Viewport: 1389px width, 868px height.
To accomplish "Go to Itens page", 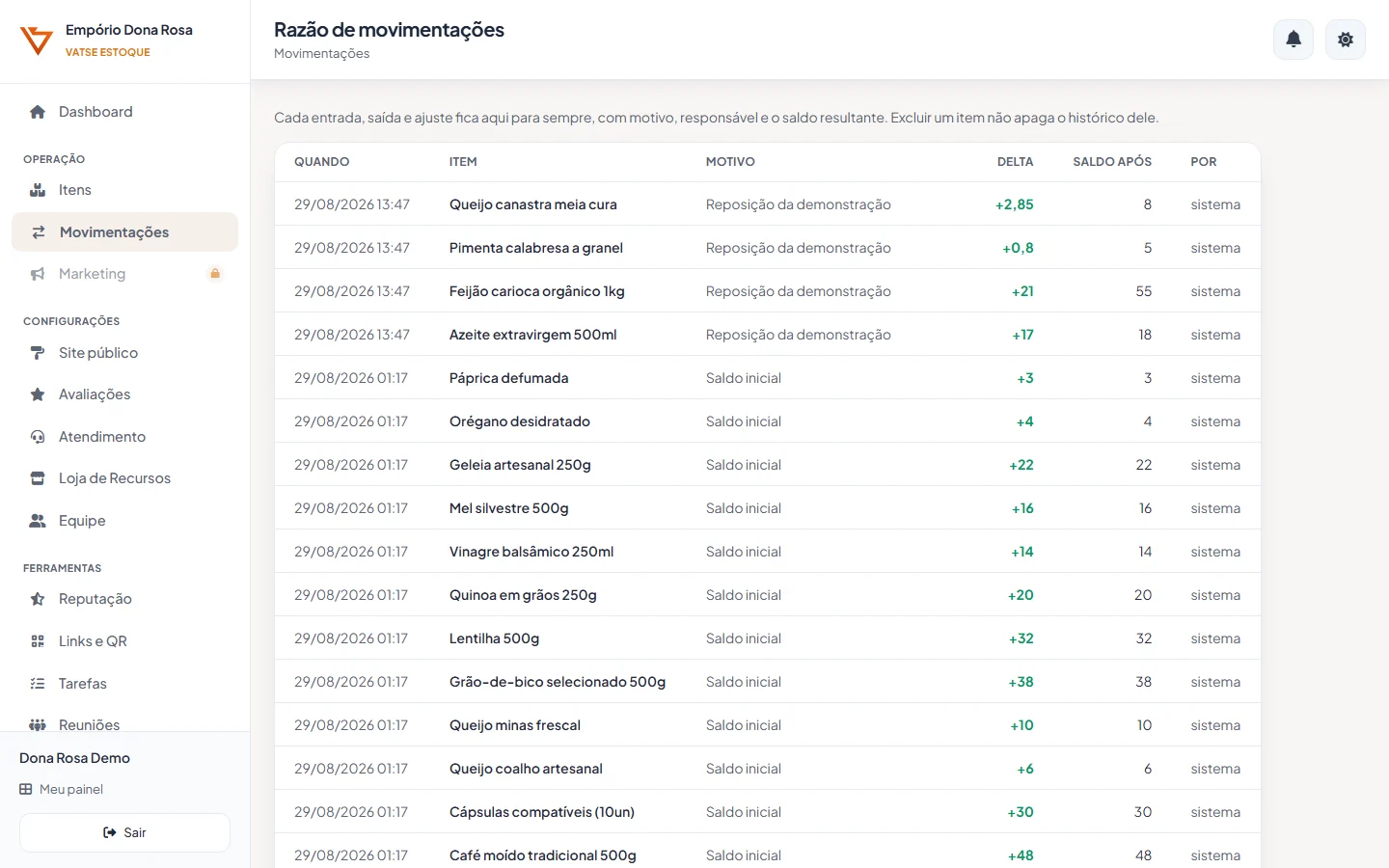I will click(x=124, y=190).
